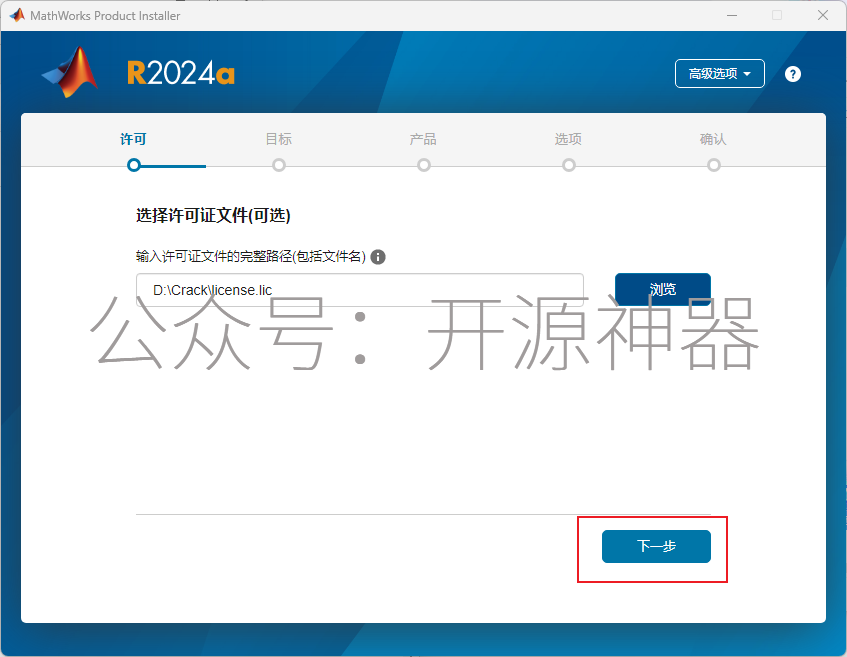The height and width of the screenshot is (657, 847).
Task: Expand the 高级选项 dropdown
Action: pos(720,73)
